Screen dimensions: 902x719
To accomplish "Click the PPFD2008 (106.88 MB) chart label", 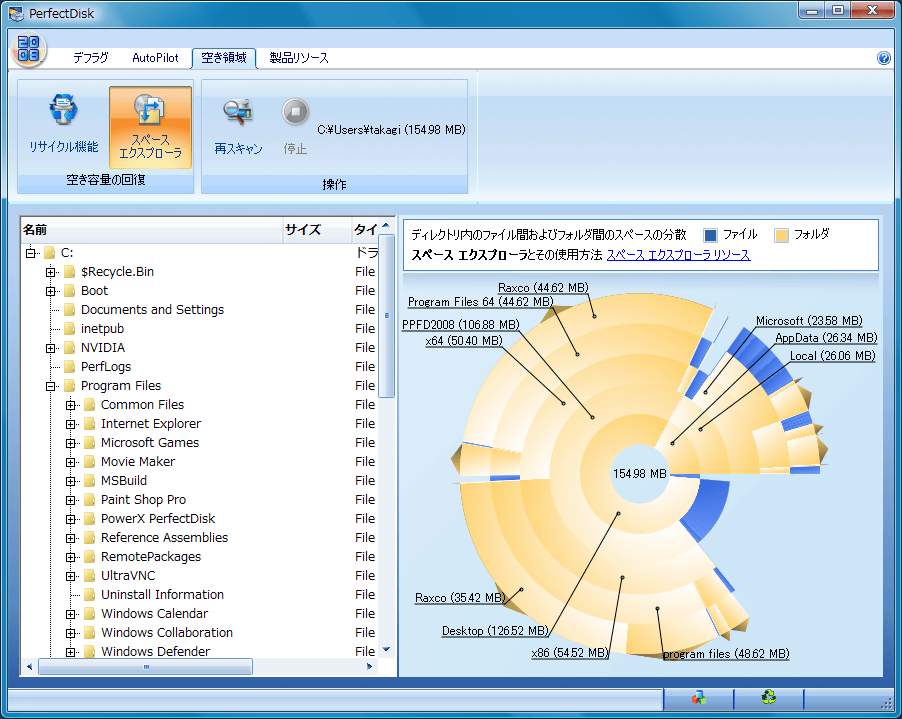I will 460,324.
